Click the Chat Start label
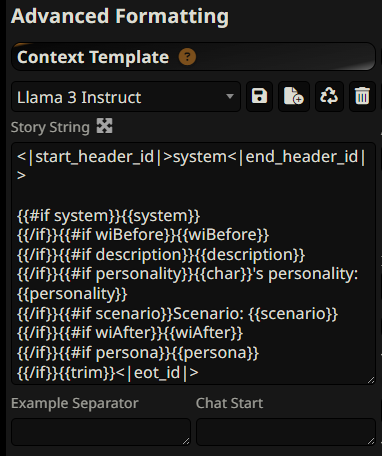This screenshot has height=456, width=382. (229, 403)
